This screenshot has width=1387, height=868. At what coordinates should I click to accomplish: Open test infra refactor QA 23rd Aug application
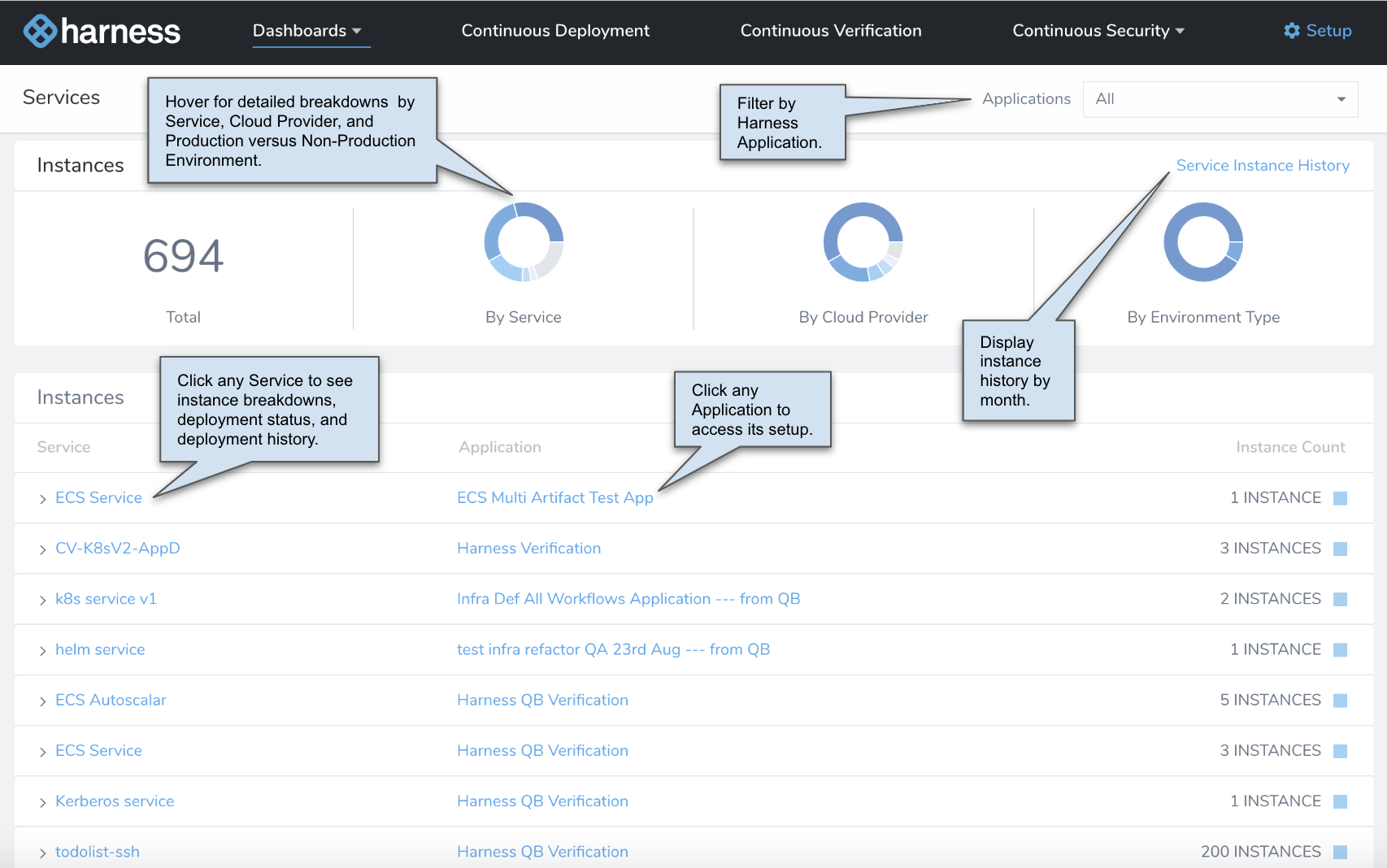point(613,649)
